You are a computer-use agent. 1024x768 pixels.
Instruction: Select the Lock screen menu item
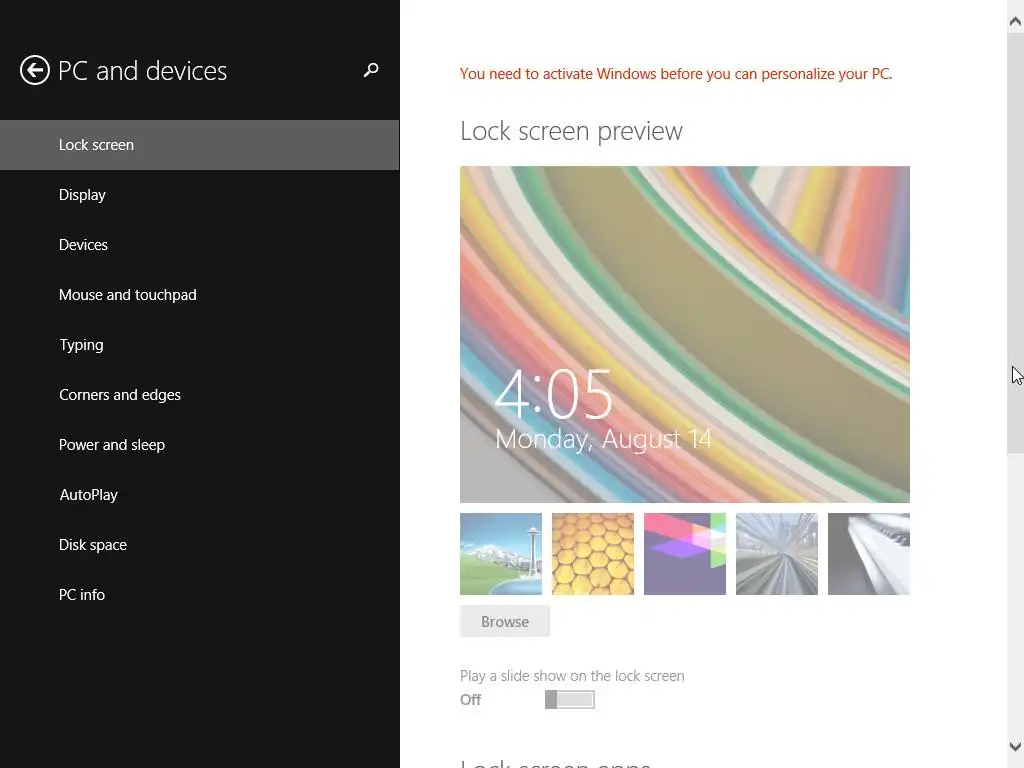(96, 145)
